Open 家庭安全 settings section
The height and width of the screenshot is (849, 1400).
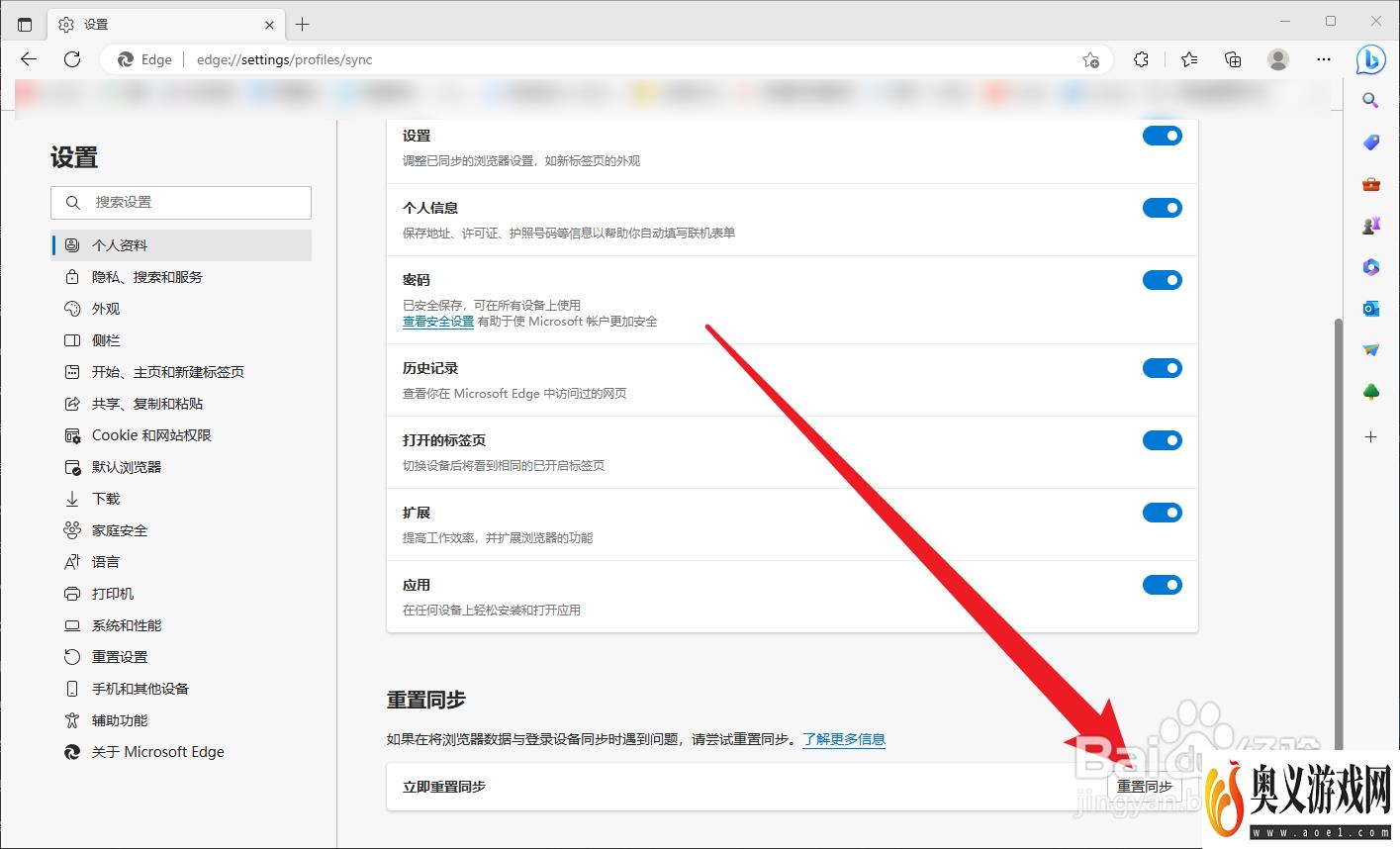click(181, 530)
